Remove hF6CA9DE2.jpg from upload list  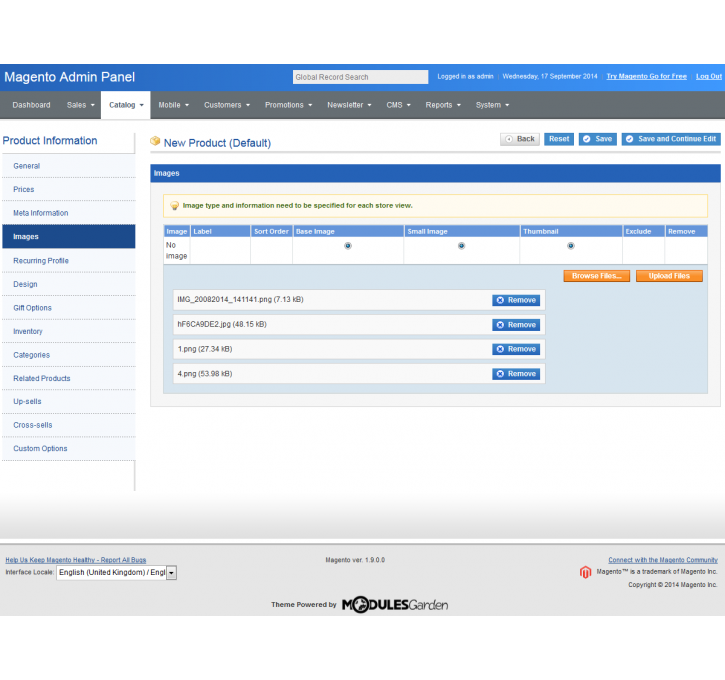pyautogui.click(x=516, y=325)
